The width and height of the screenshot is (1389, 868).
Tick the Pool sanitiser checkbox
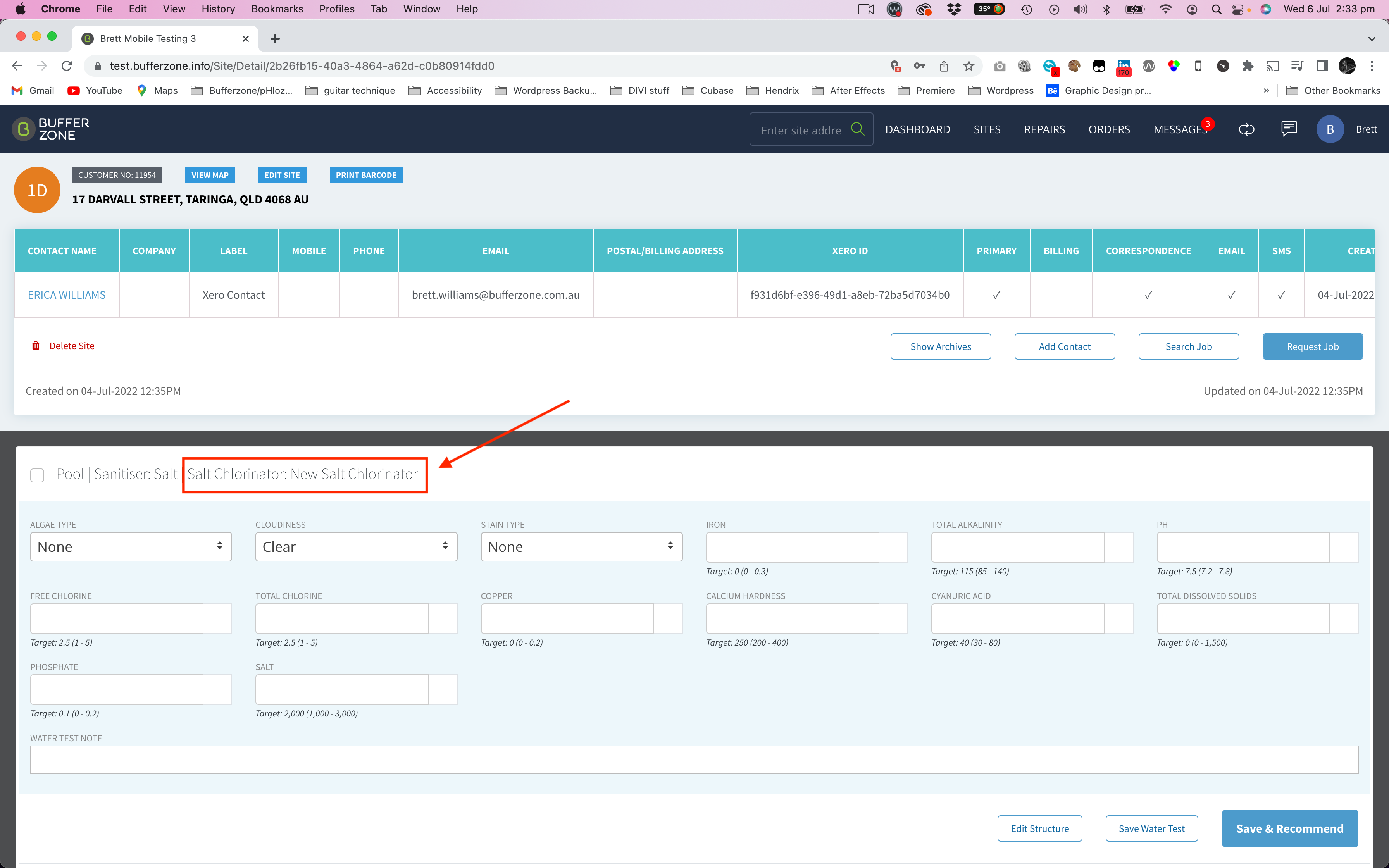coord(37,475)
